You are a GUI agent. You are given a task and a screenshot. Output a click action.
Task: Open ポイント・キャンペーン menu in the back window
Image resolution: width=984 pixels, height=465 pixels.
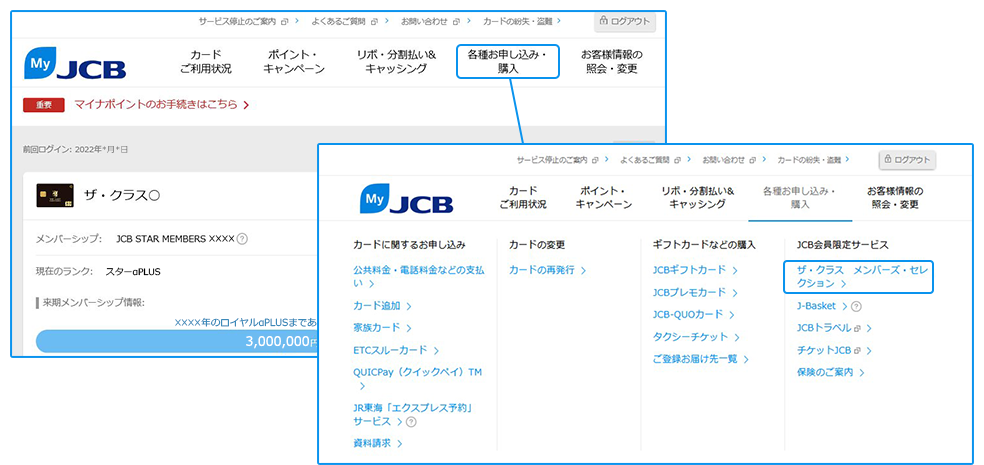coord(294,61)
